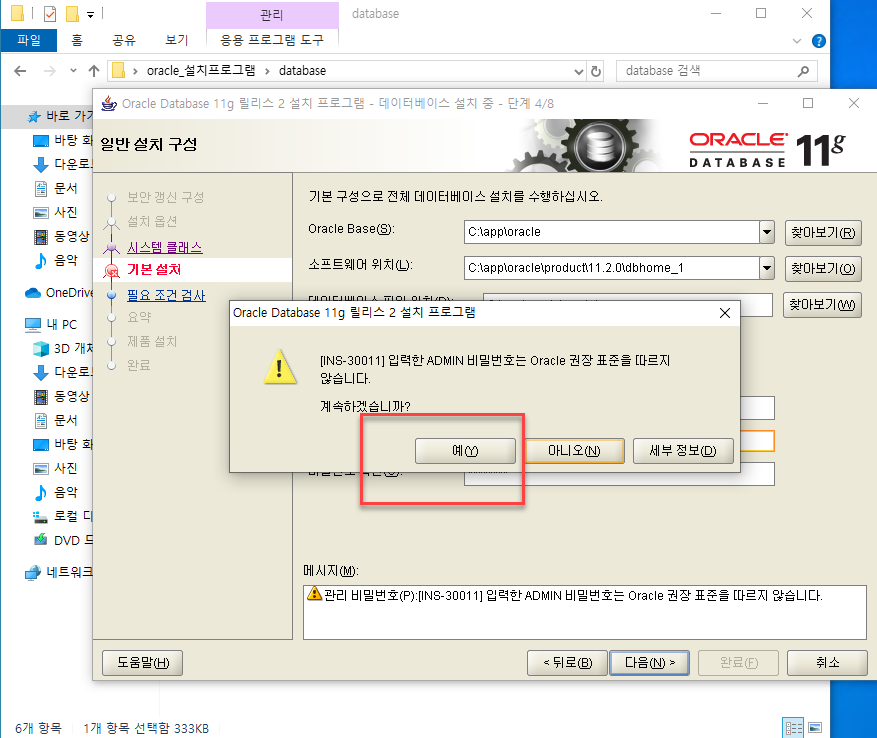Open the 공유 ribbon tab in Explorer
Image resolution: width=877 pixels, height=738 pixels.
[x=124, y=40]
